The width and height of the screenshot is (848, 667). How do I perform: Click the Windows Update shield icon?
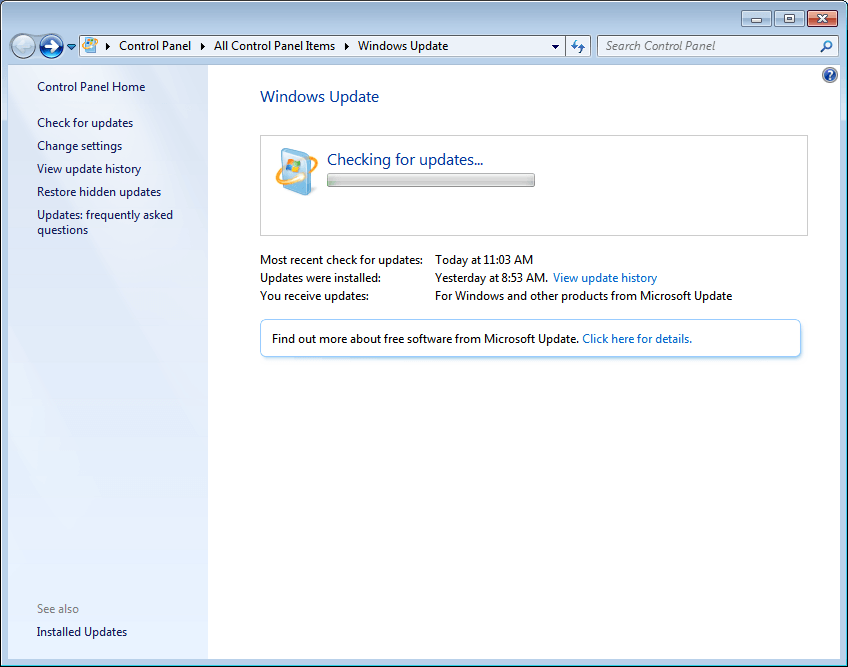(x=296, y=171)
